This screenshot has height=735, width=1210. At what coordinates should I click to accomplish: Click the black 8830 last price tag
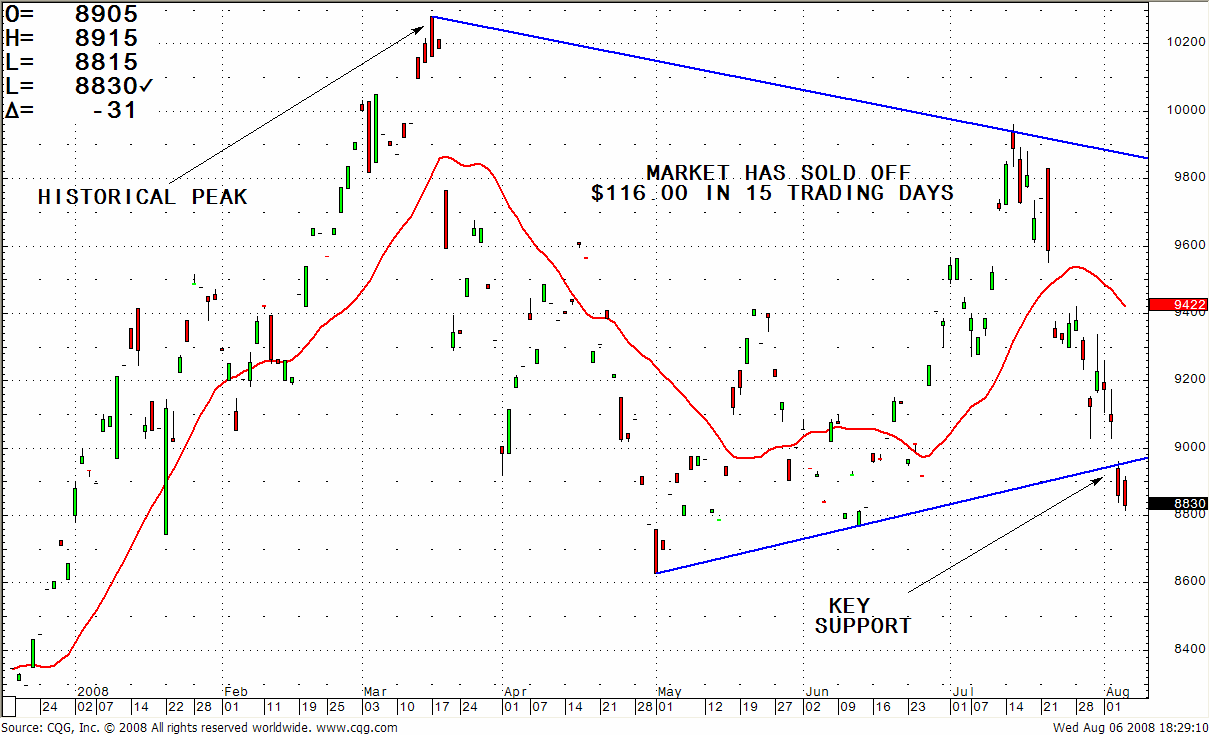pyautogui.click(x=1178, y=504)
